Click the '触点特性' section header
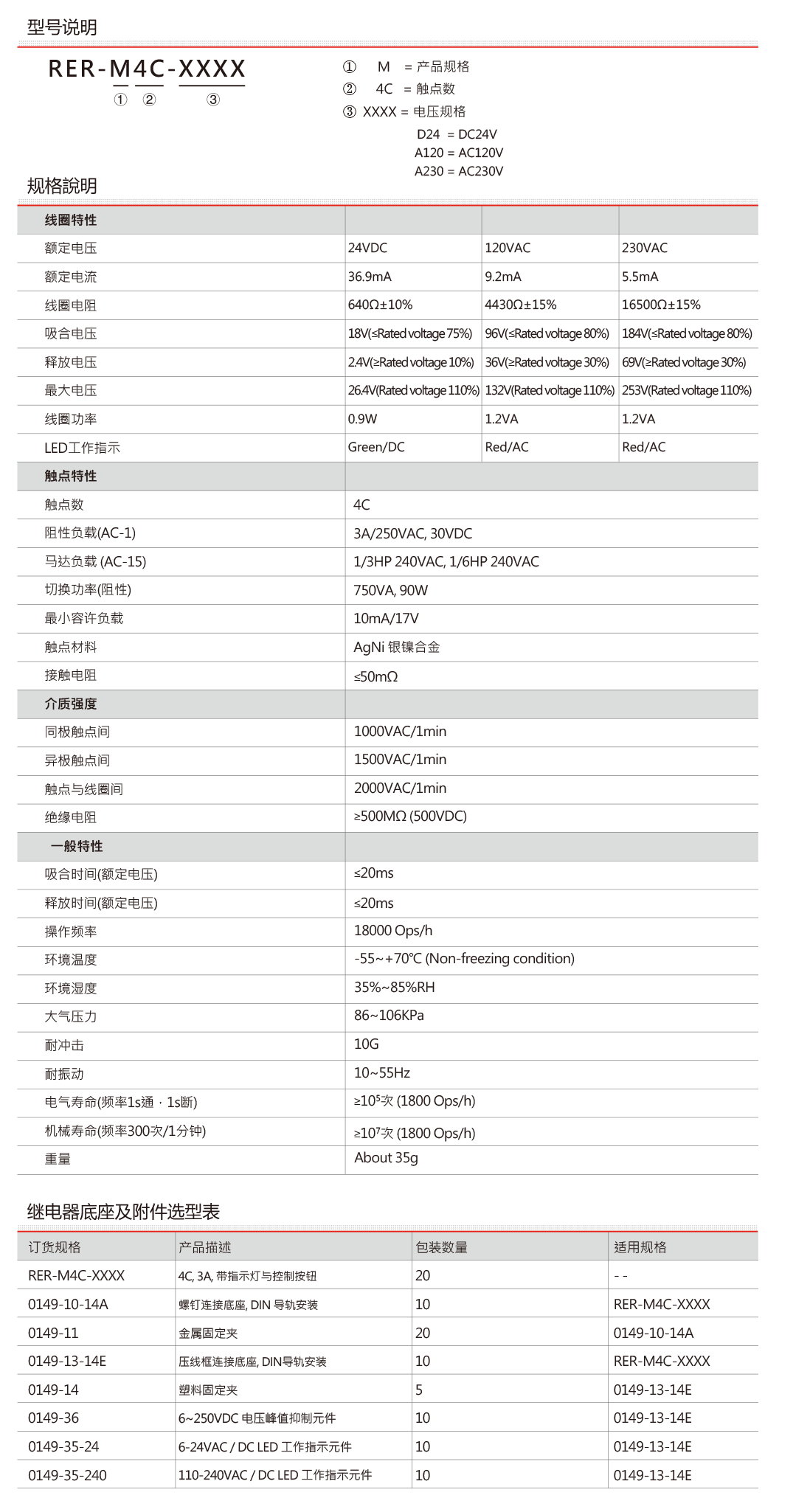Viewport: 810px width, 1512px height. (71, 476)
